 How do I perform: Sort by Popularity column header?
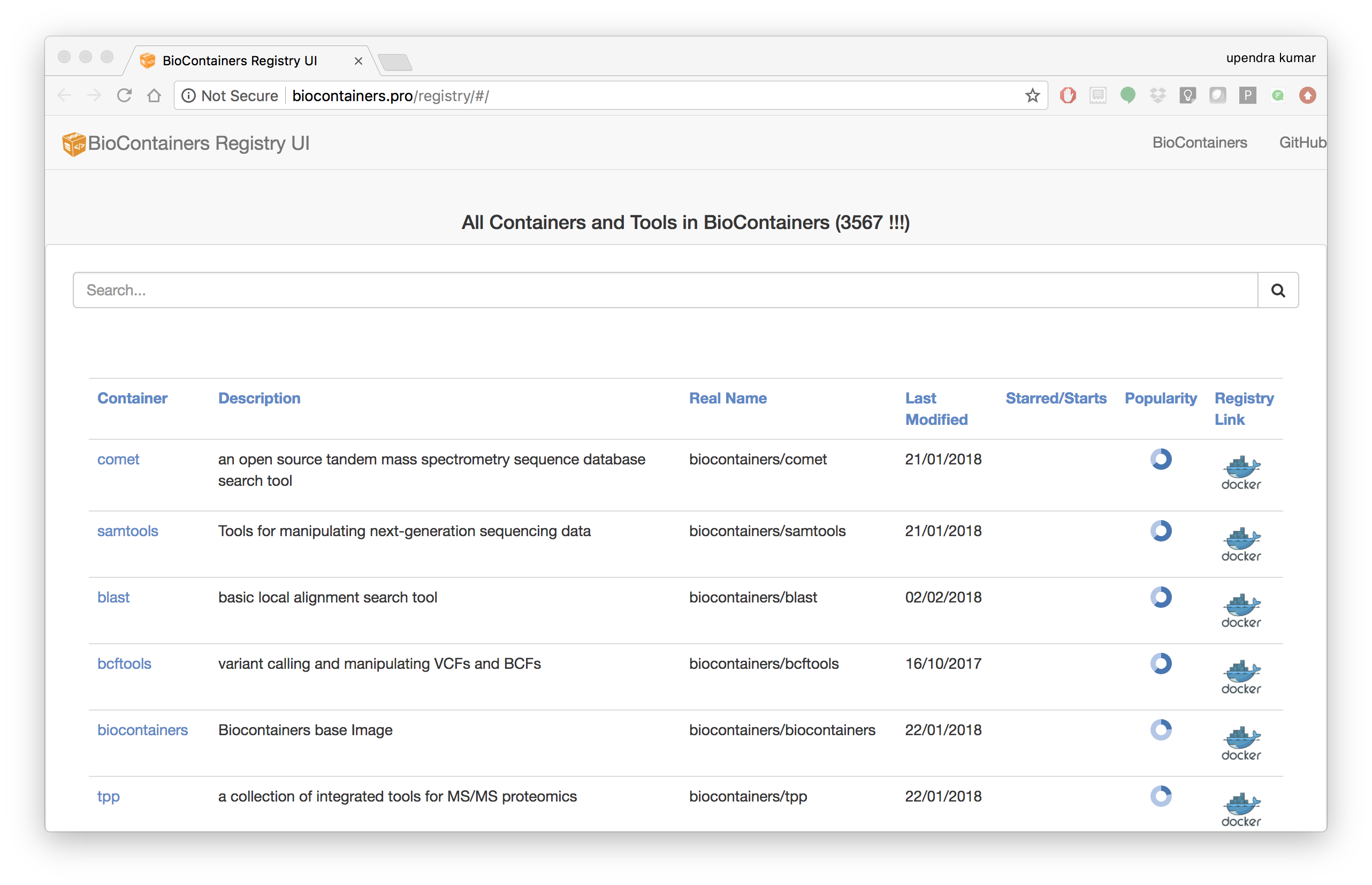pyautogui.click(x=1160, y=398)
